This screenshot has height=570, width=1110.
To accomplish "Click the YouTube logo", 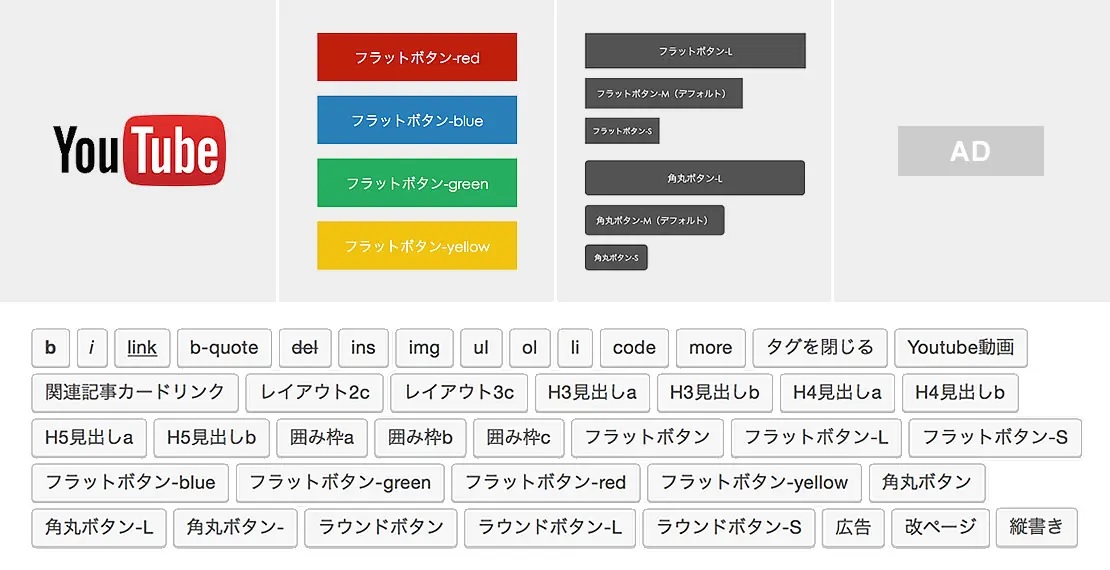I will [x=139, y=150].
